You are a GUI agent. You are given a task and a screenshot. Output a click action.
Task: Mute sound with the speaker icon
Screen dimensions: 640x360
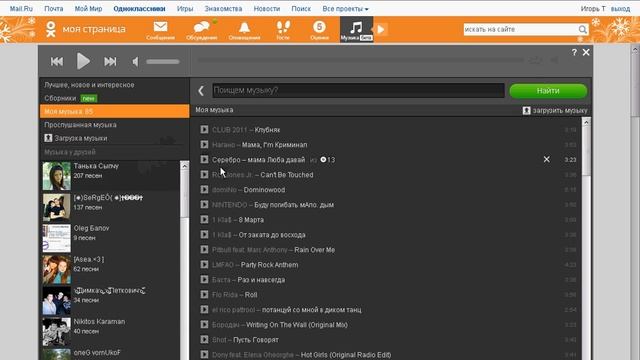click(x=136, y=62)
